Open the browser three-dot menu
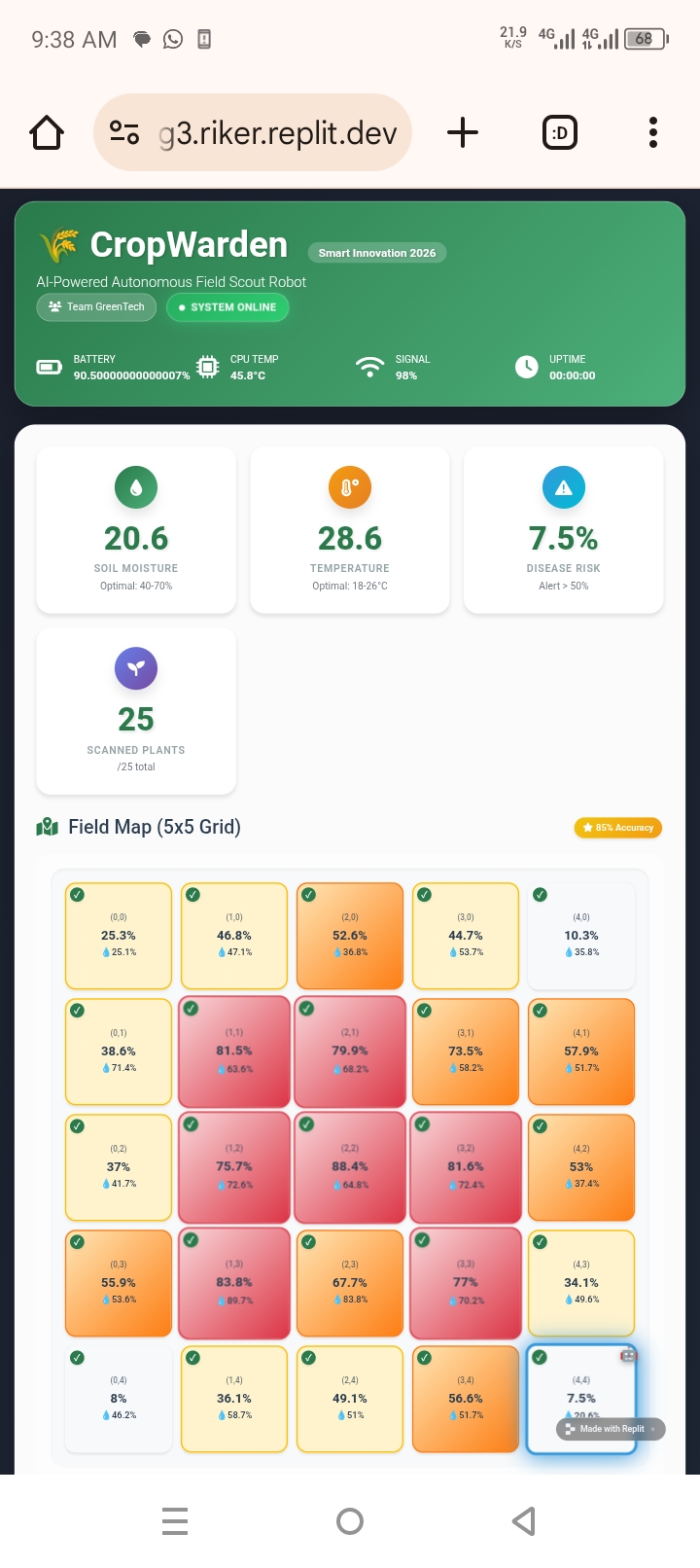The height and width of the screenshot is (1568, 700). click(x=653, y=132)
